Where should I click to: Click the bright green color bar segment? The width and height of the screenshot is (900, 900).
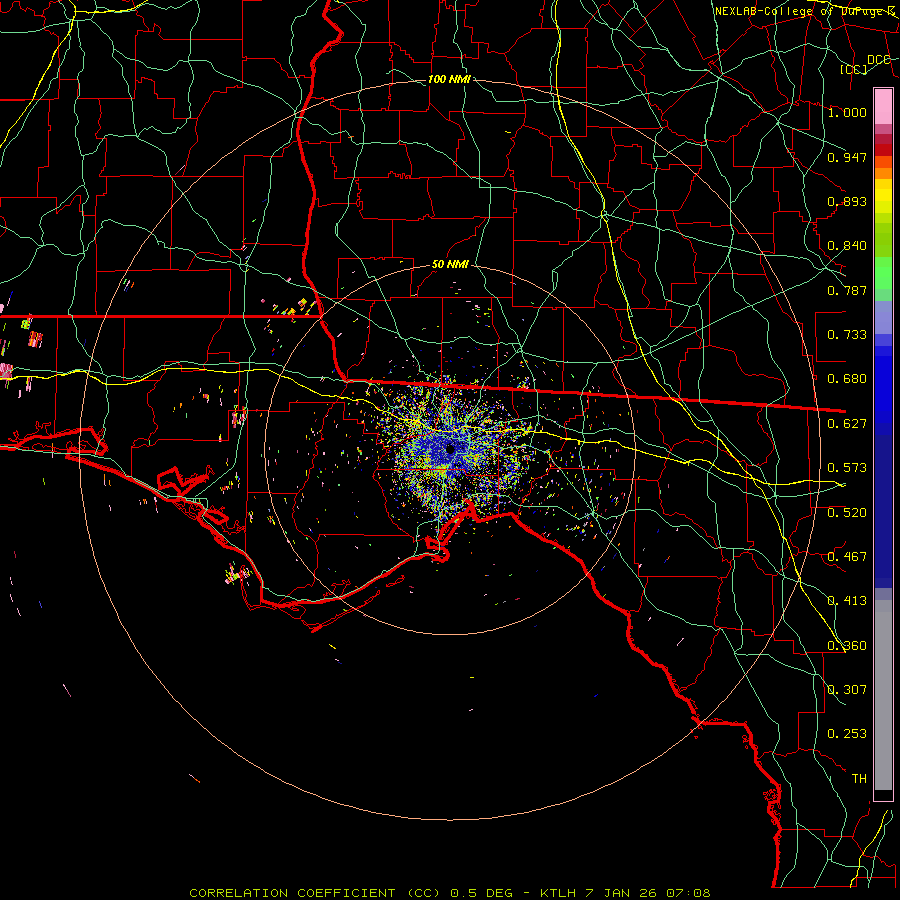(883, 273)
